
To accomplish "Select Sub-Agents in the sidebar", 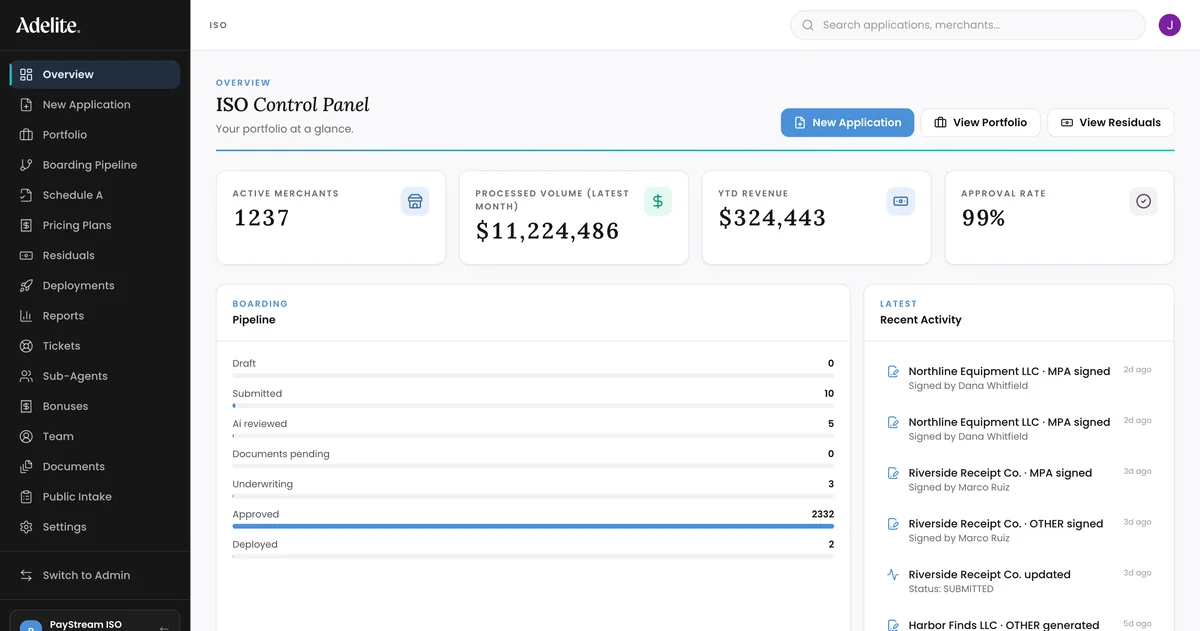I will point(95,376).
